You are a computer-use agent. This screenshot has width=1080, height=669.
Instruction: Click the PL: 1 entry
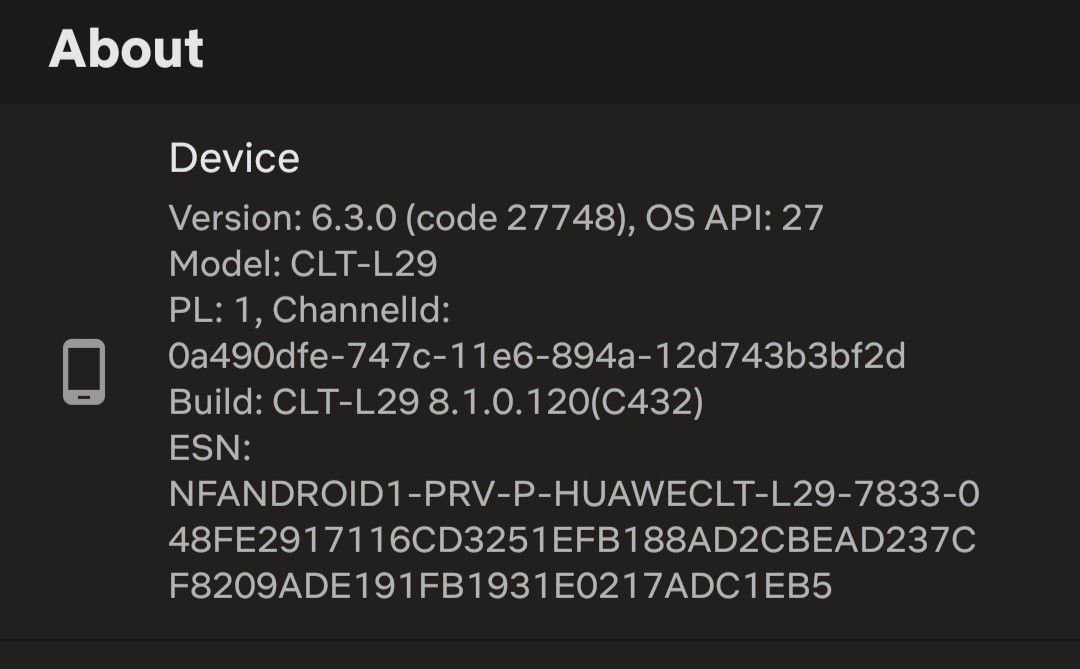pos(215,310)
